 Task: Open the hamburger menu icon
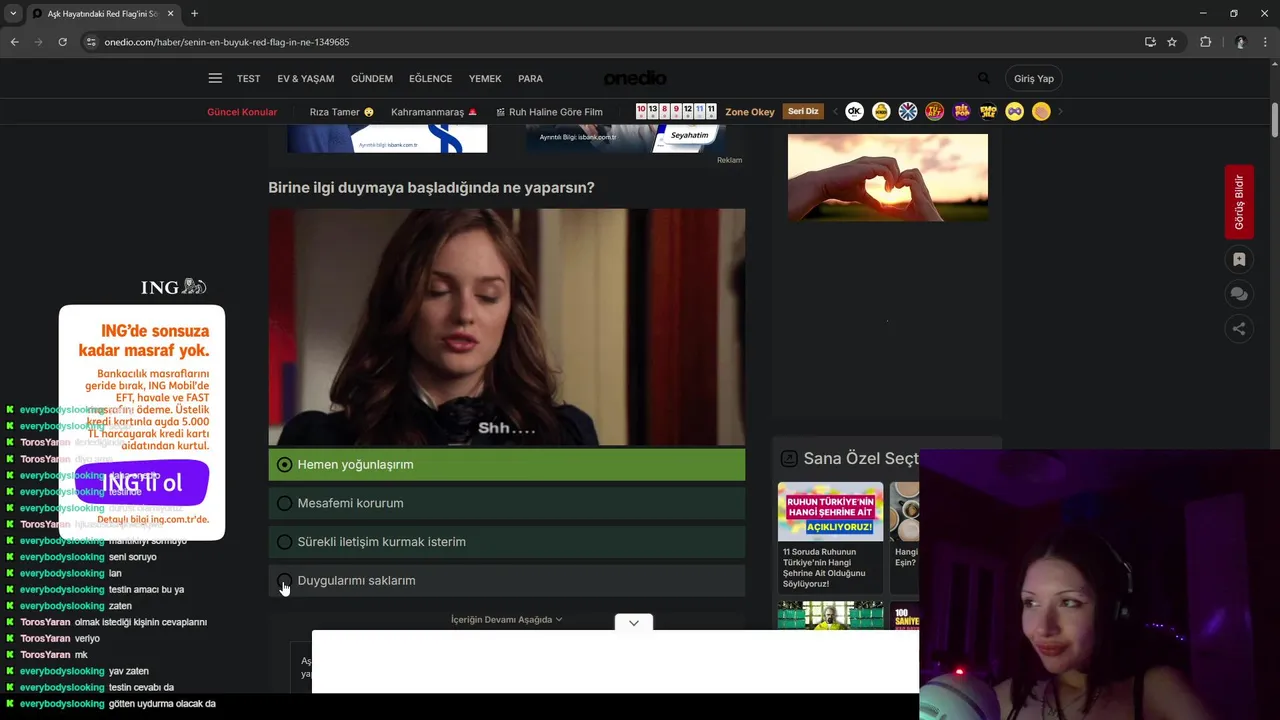(215, 78)
